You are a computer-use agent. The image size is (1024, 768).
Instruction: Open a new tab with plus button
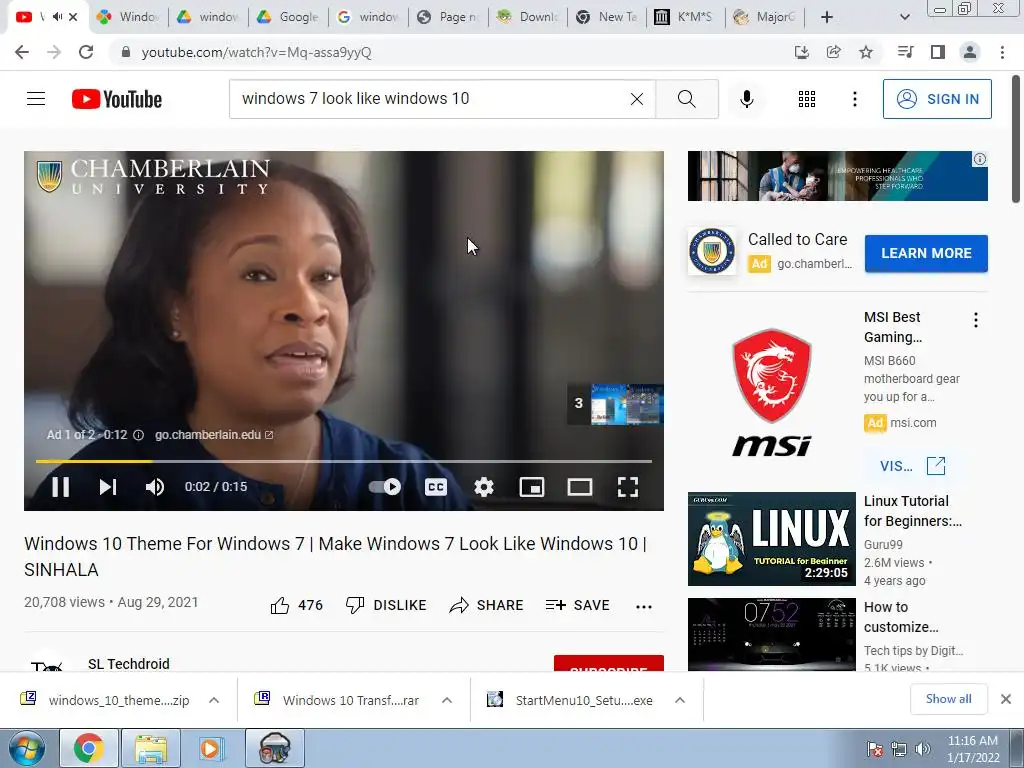[x=827, y=17]
